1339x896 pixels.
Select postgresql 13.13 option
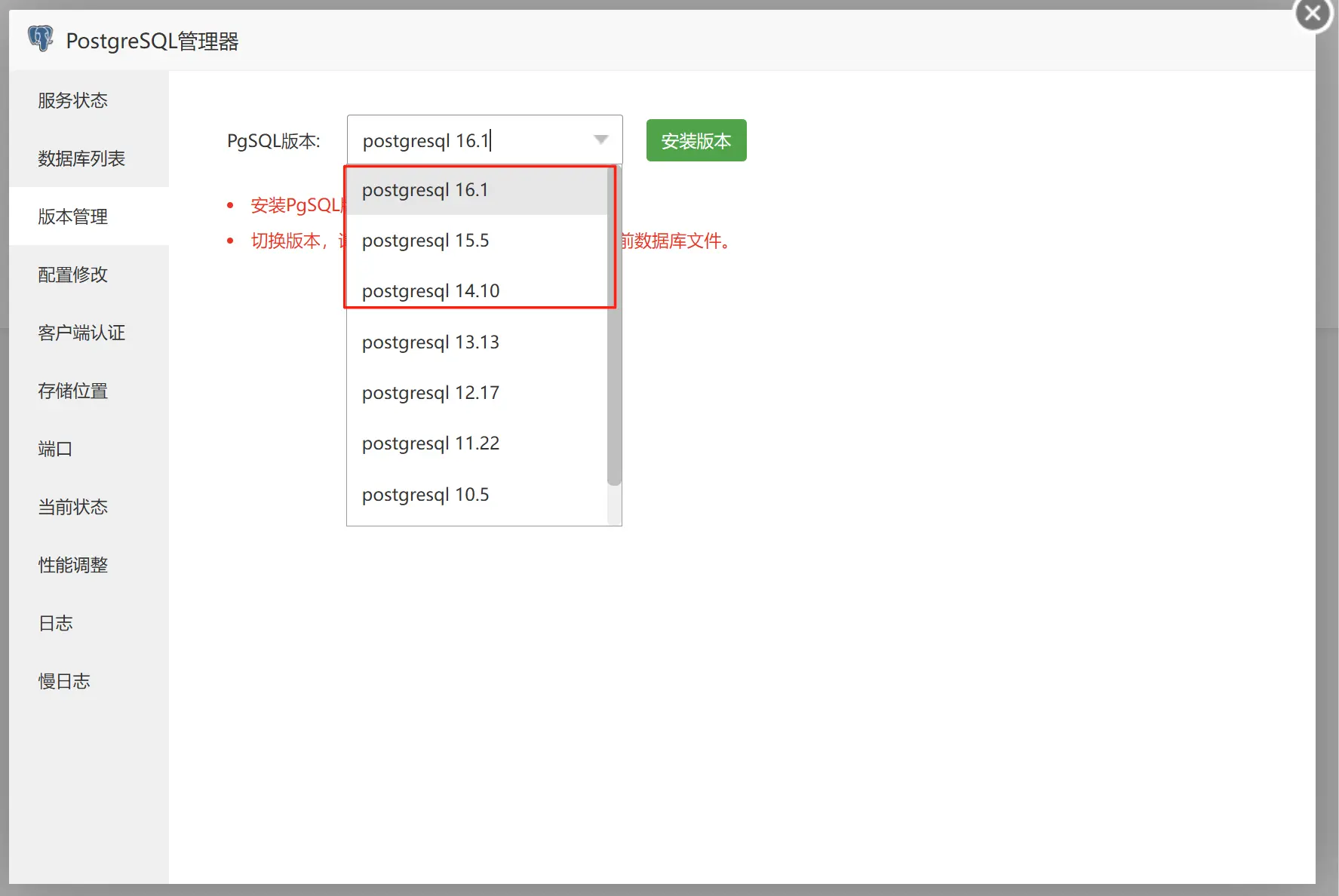[477, 342]
